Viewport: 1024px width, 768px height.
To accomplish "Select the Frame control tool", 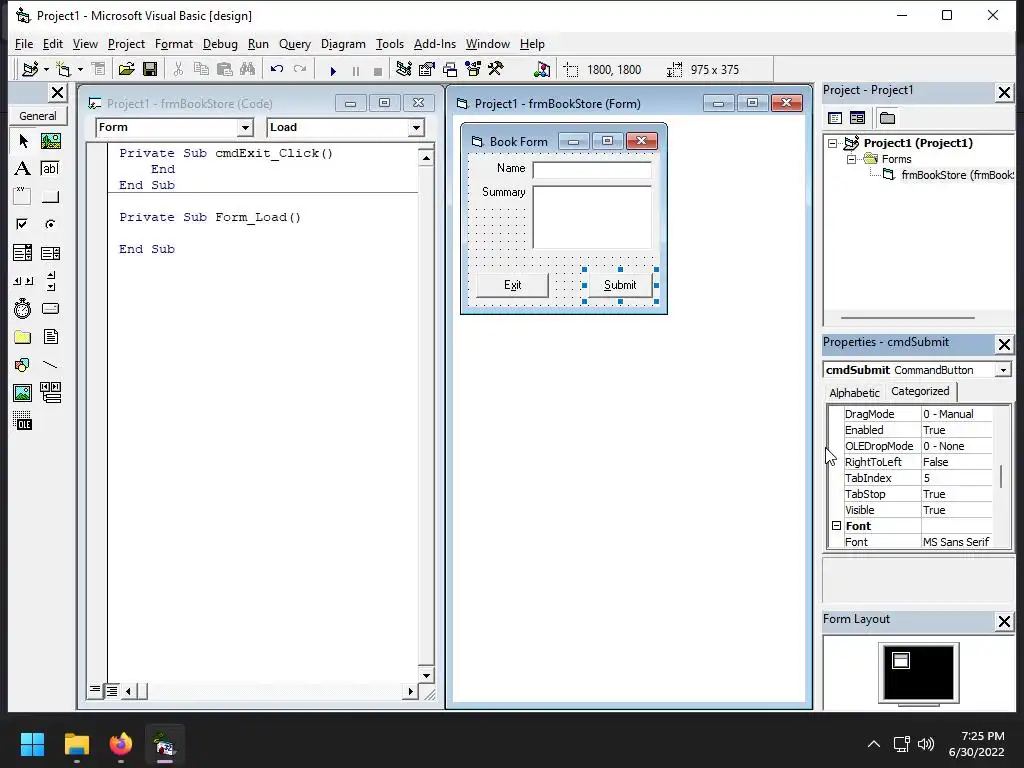I will click(x=22, y=196).
